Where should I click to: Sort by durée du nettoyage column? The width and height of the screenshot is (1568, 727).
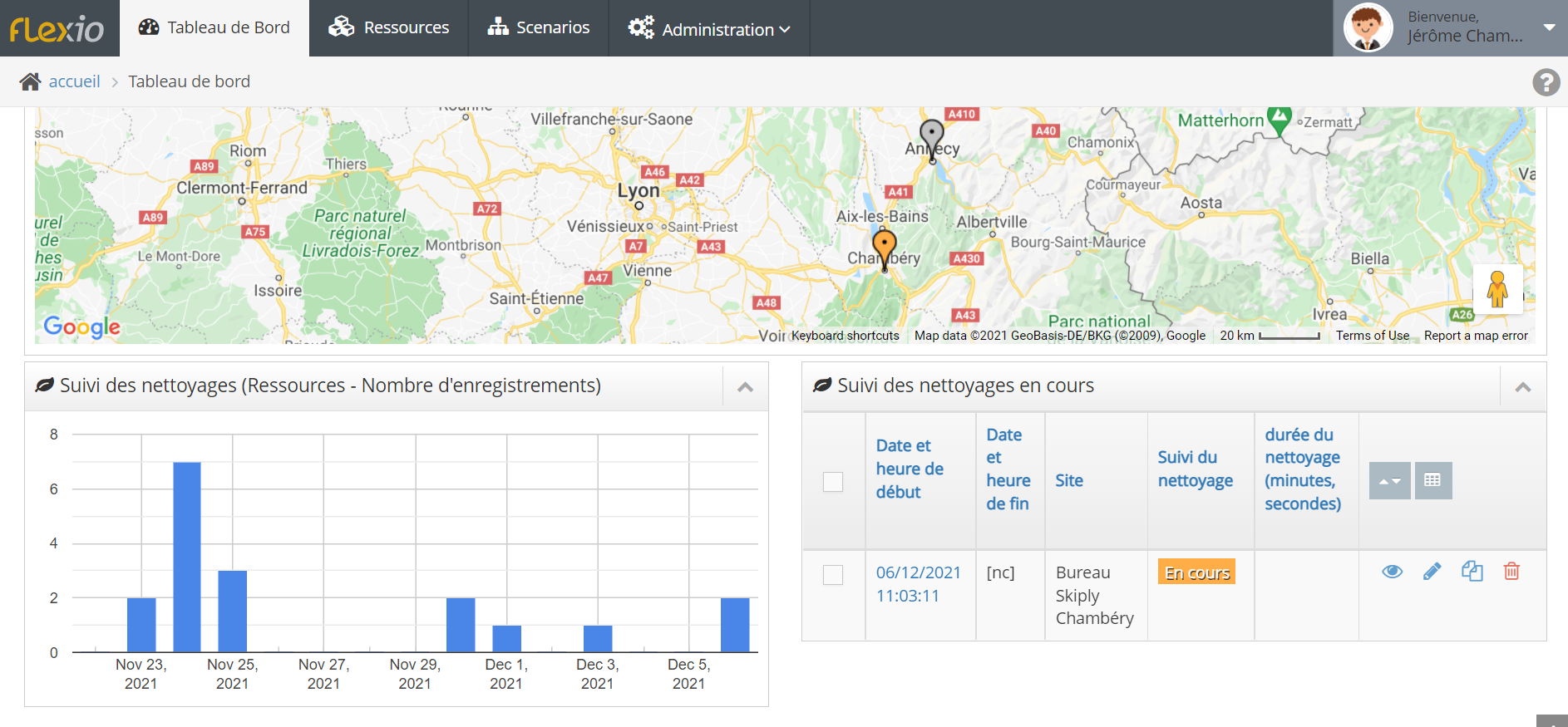(x=1302, y=469)
